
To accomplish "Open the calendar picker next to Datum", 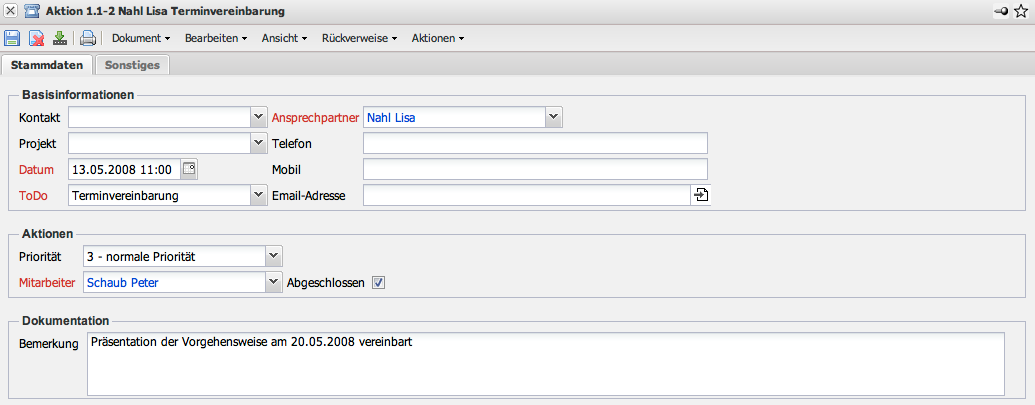I will (x=190, y=169).
